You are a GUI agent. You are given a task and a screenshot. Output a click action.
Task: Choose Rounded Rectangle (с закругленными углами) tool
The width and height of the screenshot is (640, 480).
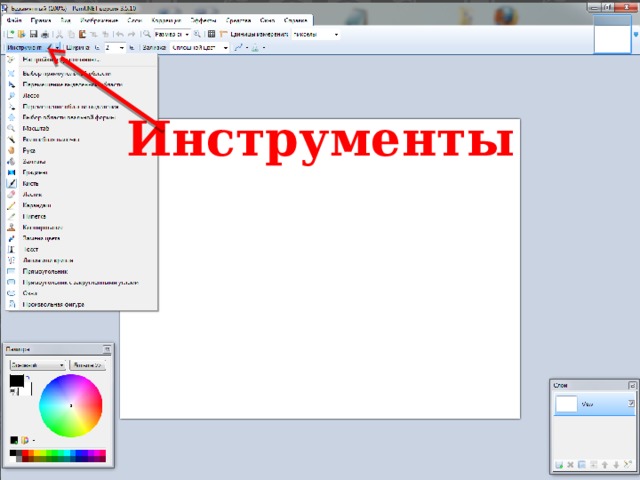(82, 282)
